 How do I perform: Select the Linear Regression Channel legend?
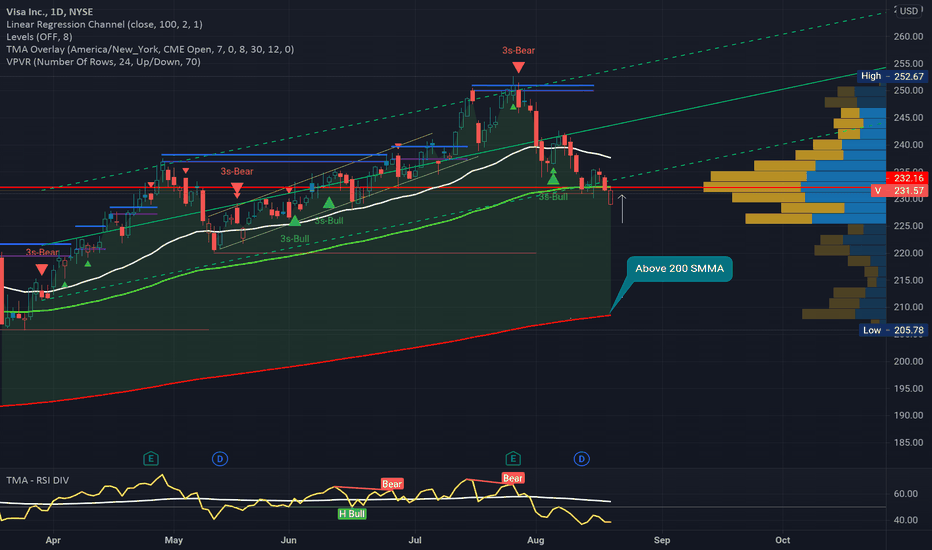click(x=104, y=24)
